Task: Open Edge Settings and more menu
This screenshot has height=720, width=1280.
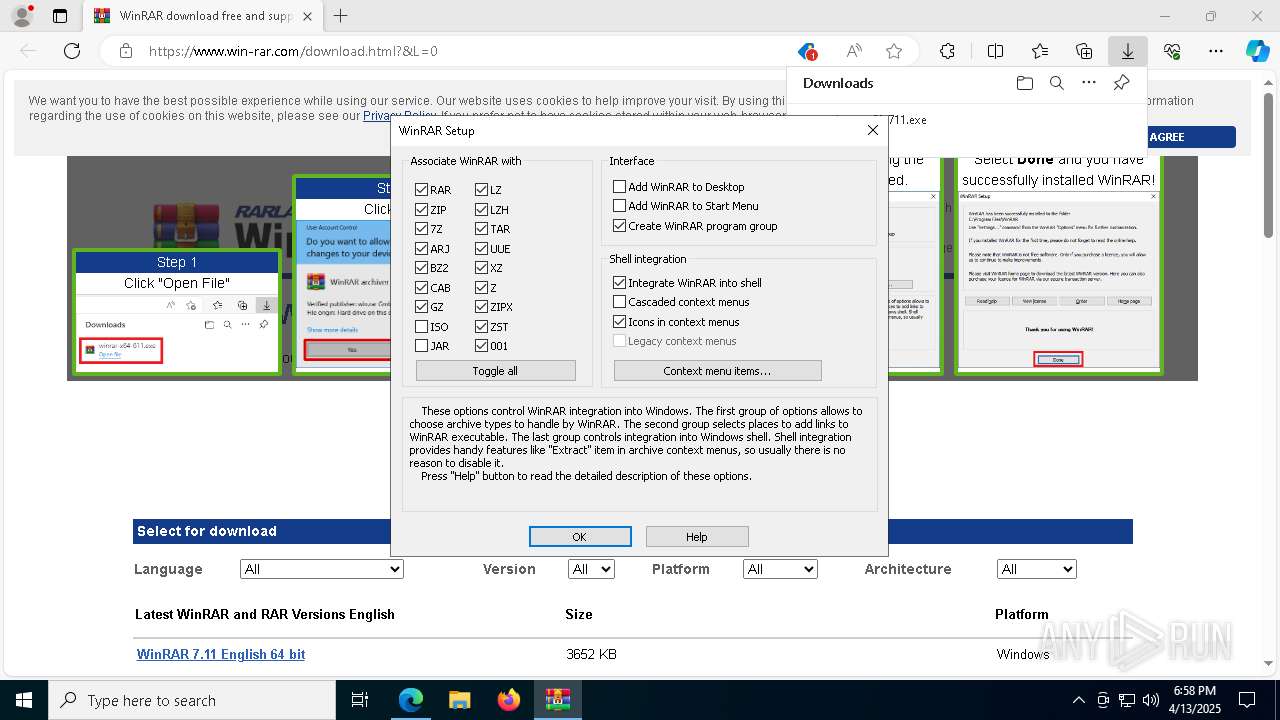Action: click(x=1216, y=51)
